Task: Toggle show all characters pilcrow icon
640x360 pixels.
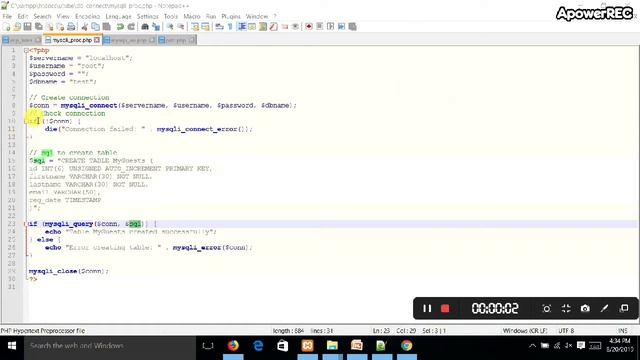Action: tap(230, 27)
